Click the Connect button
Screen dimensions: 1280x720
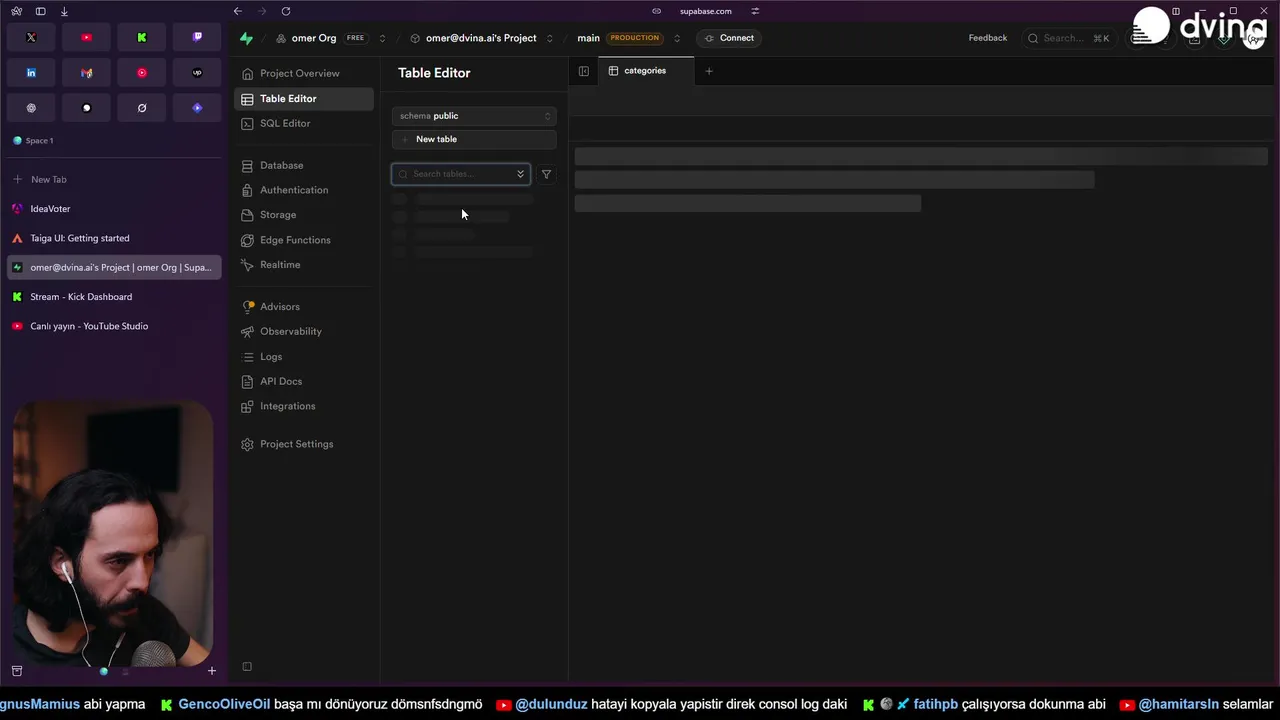pyautogui.click(x=728, y=38)
